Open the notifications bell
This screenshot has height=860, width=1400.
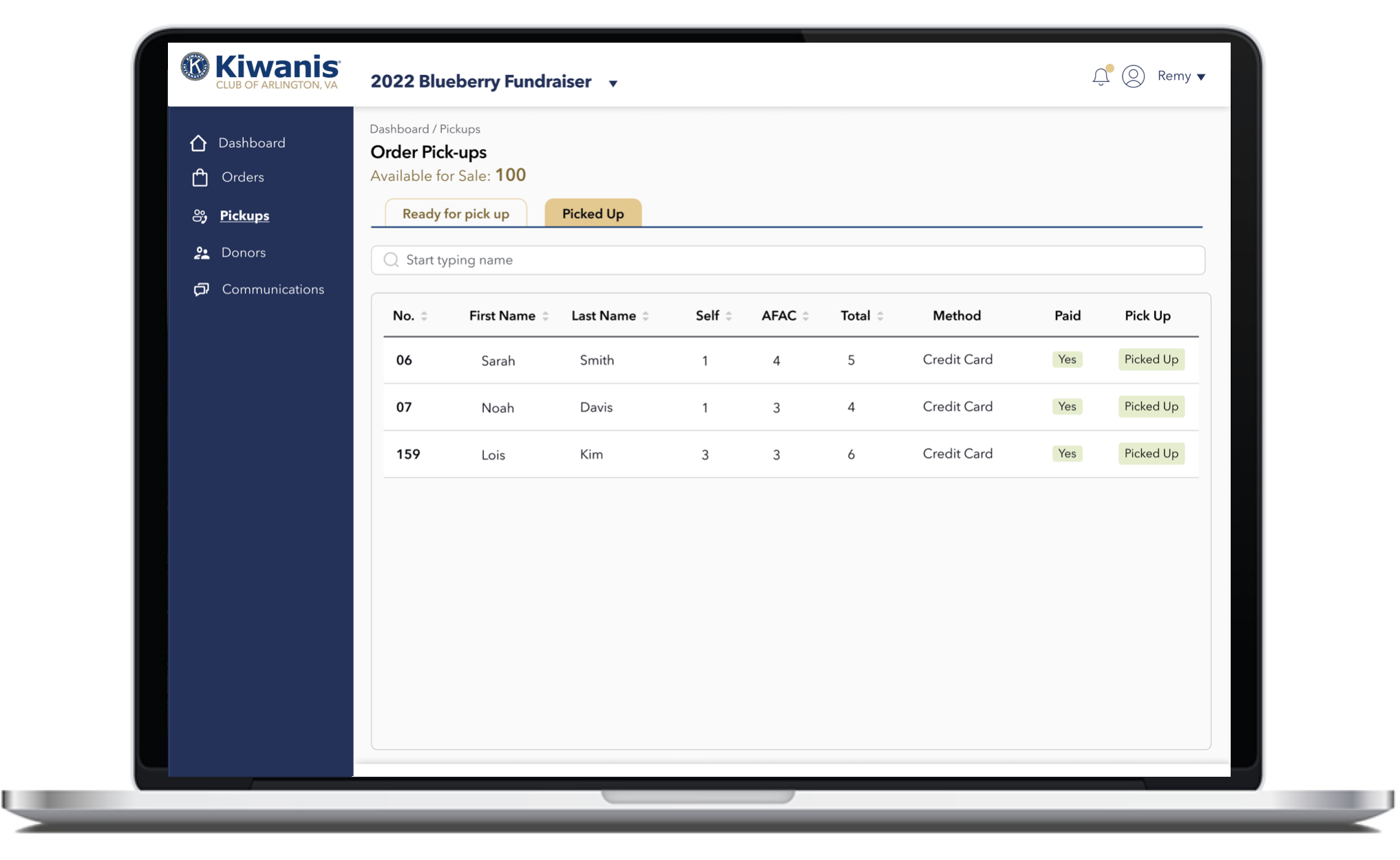click(1101, 76)
